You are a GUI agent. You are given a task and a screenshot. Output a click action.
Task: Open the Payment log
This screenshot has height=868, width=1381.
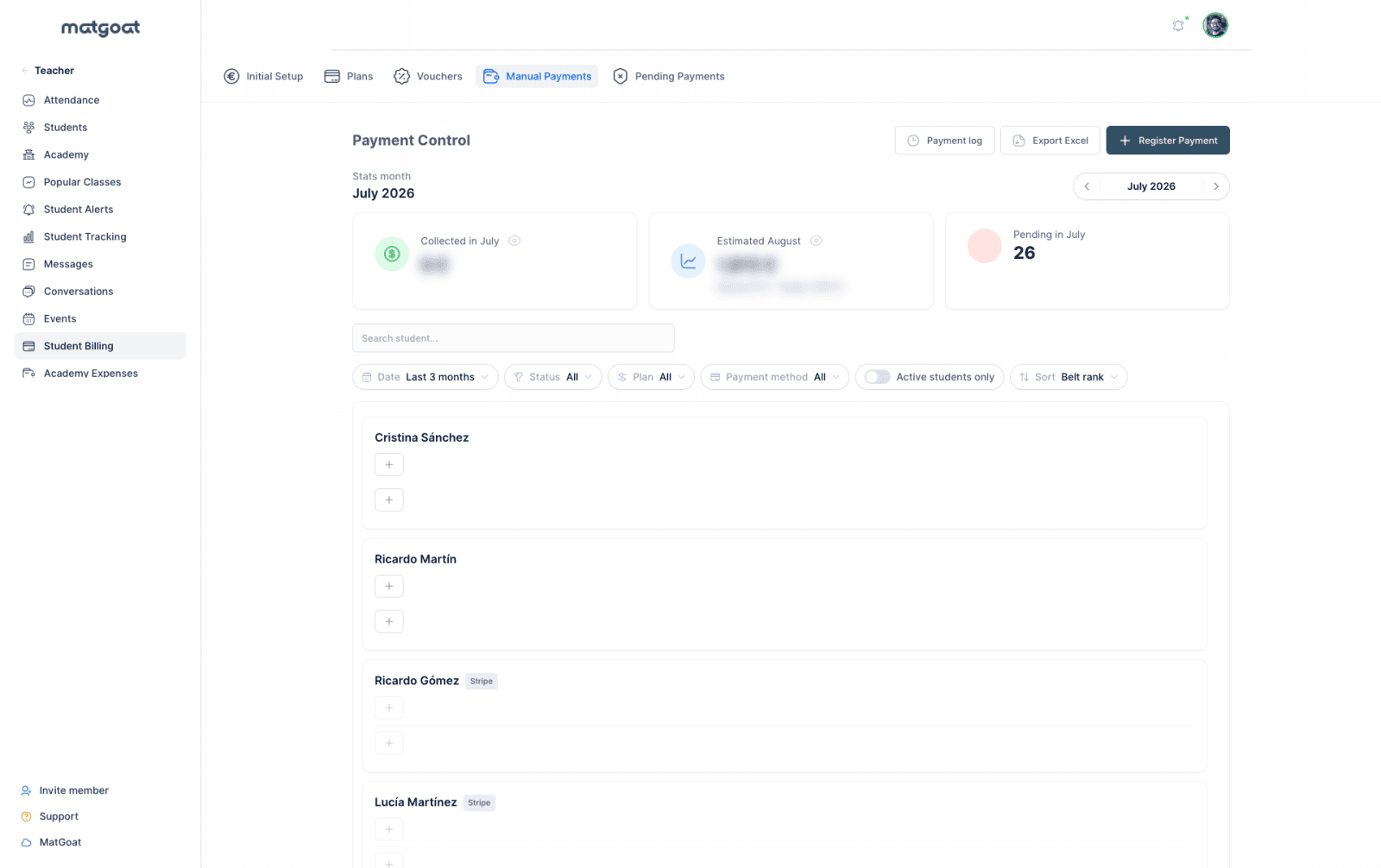coord(944,141)
